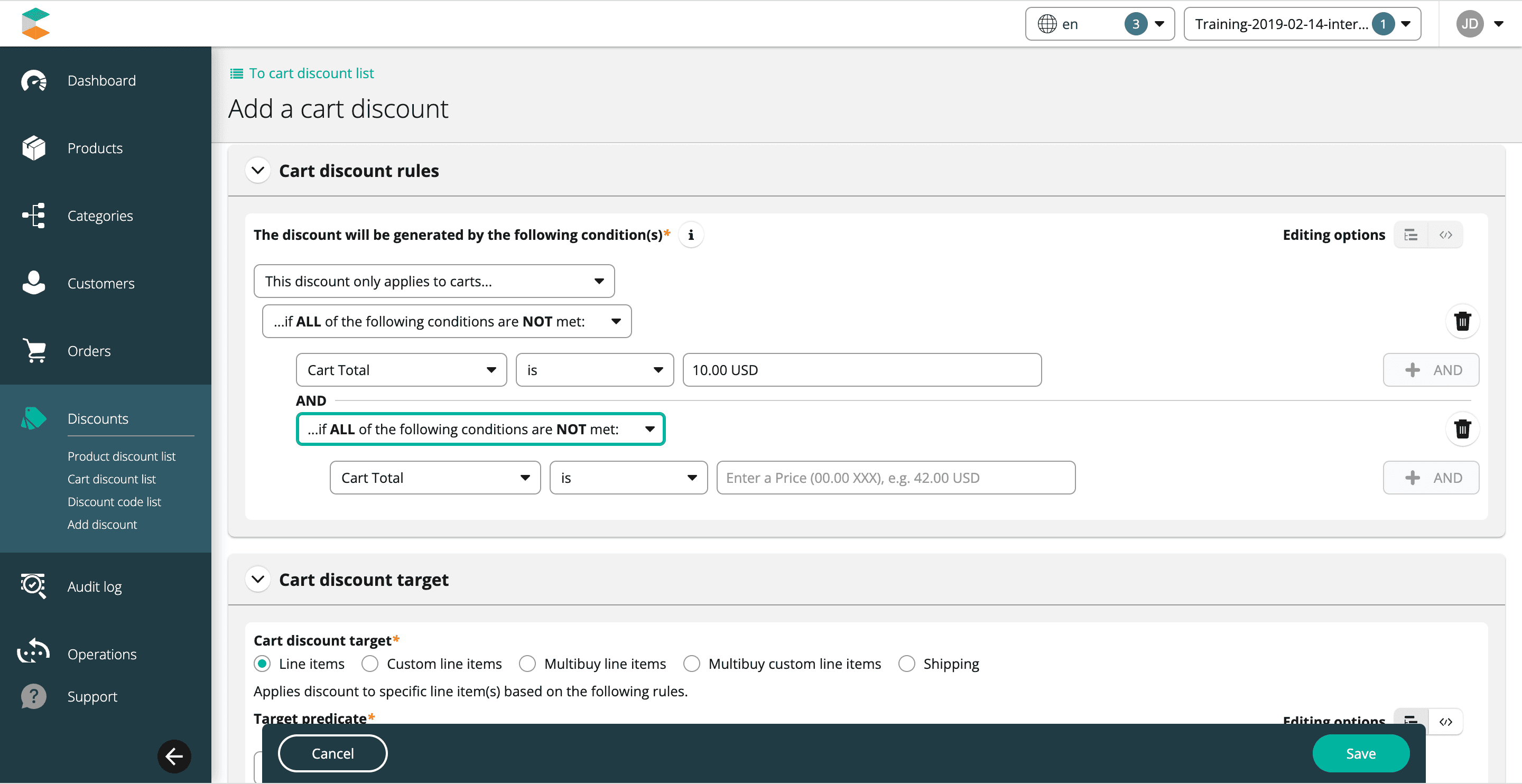Open Products menu item
Image resolution: width=1522 pixels, height=784 pixels.
tap(95, 148)
